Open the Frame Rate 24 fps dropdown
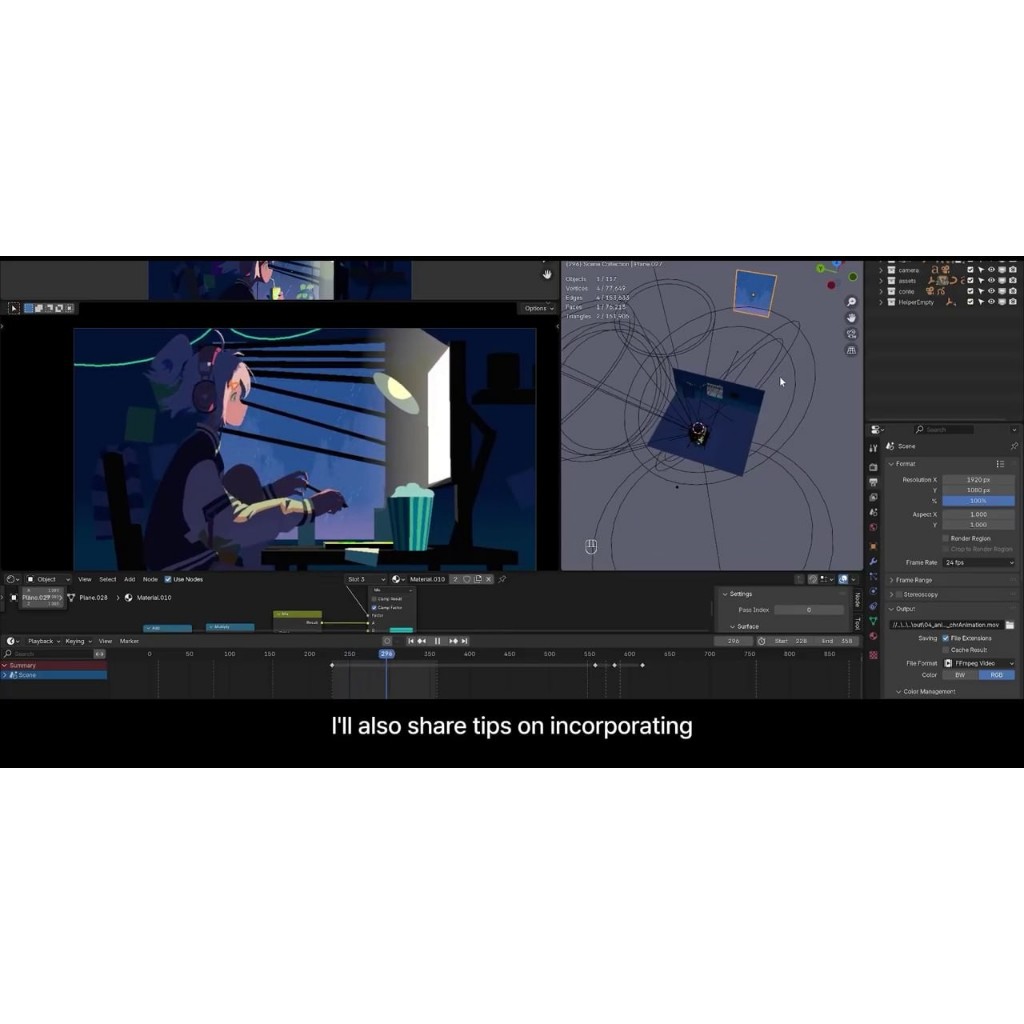The height and width of the screenshot is (1024, 1024). (x=979, y=562)
